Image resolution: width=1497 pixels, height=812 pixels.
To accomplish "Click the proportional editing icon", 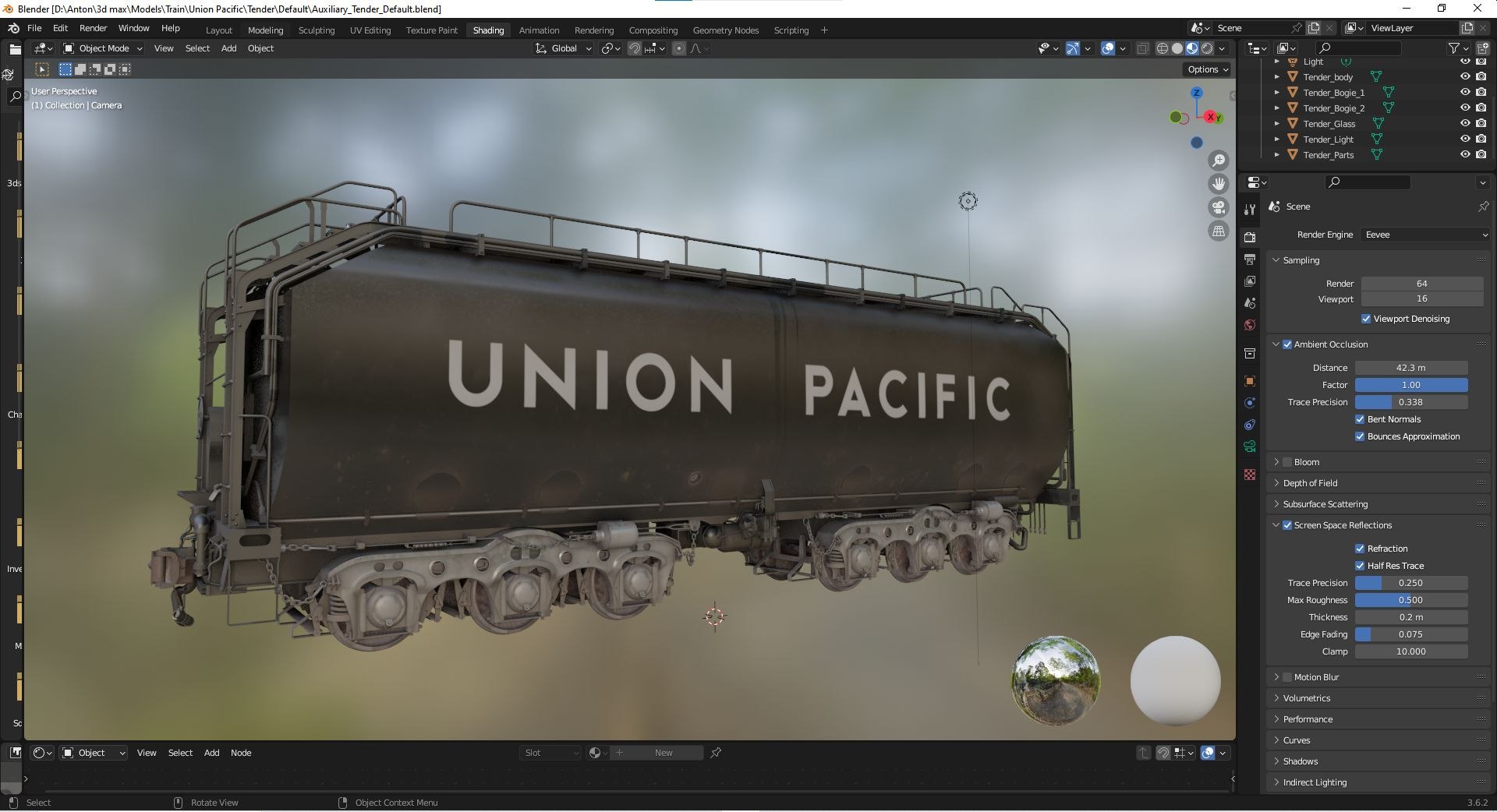I will [679, 48].
